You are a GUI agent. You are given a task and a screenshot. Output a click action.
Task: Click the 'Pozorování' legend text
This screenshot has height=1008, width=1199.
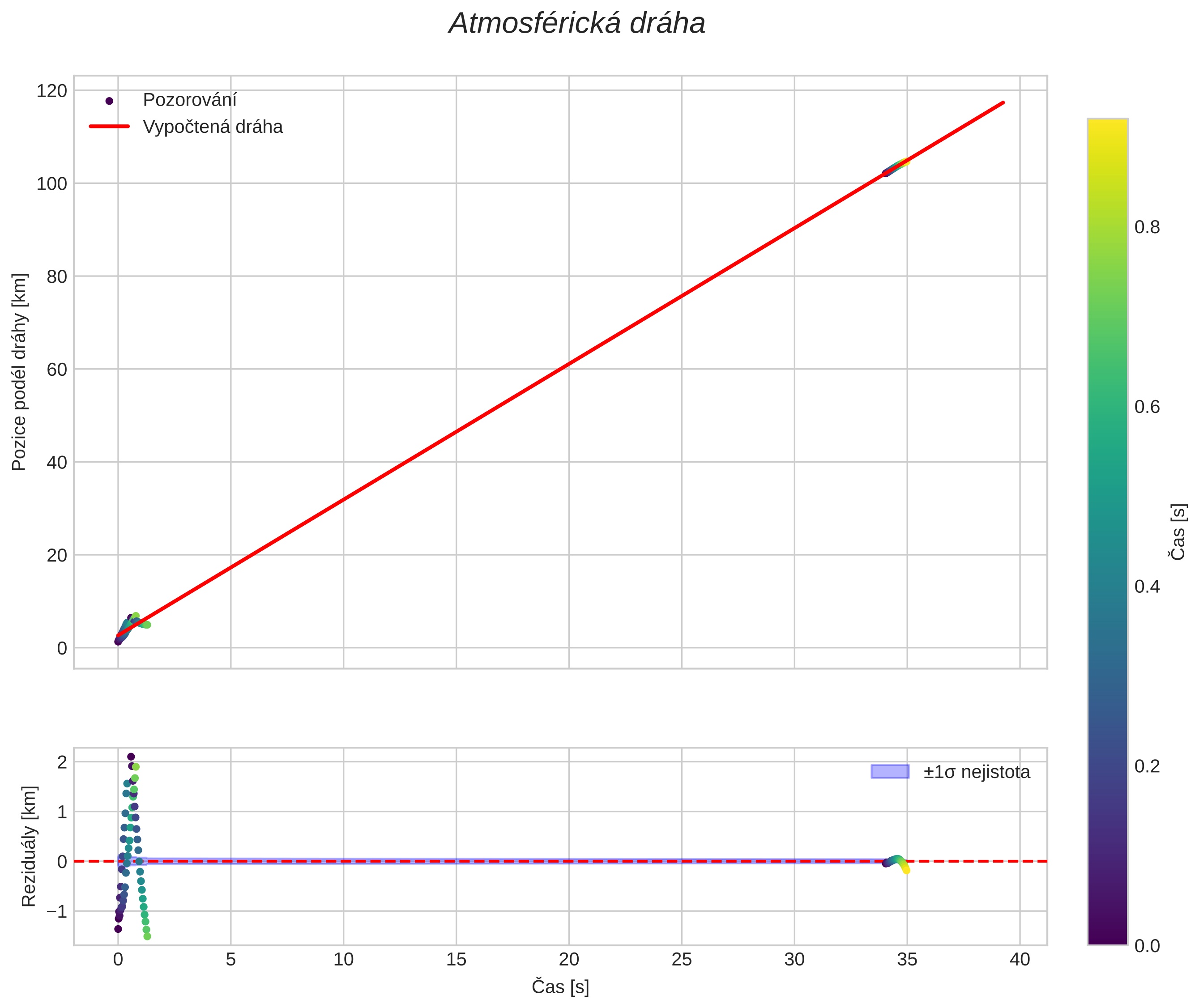(189, 100)
